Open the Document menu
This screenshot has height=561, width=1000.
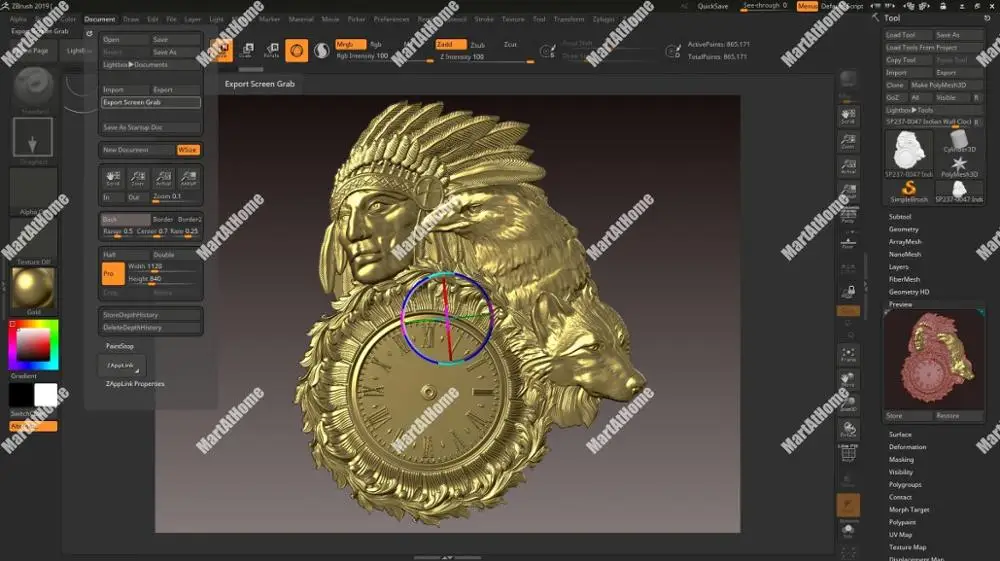(x=99, y=19)
